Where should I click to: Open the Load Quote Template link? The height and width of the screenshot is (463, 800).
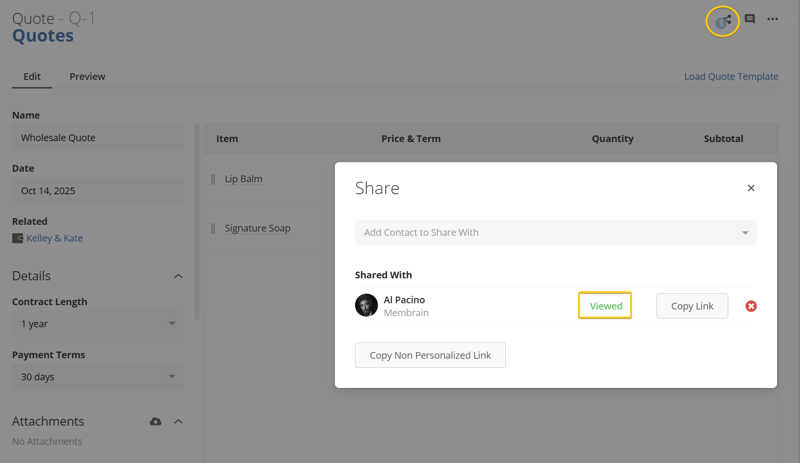(731, 77)
